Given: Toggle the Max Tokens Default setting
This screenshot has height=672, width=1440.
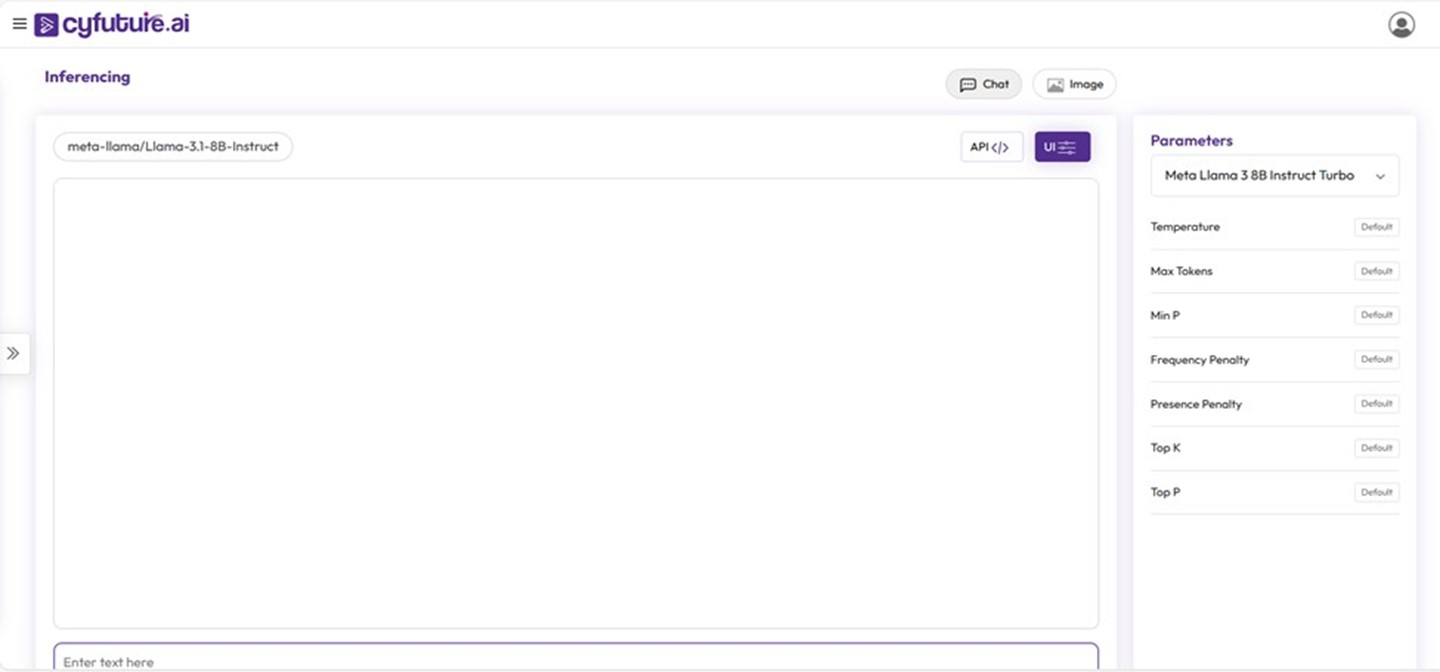Looking at the screenshot, I should pos(1376,271).
